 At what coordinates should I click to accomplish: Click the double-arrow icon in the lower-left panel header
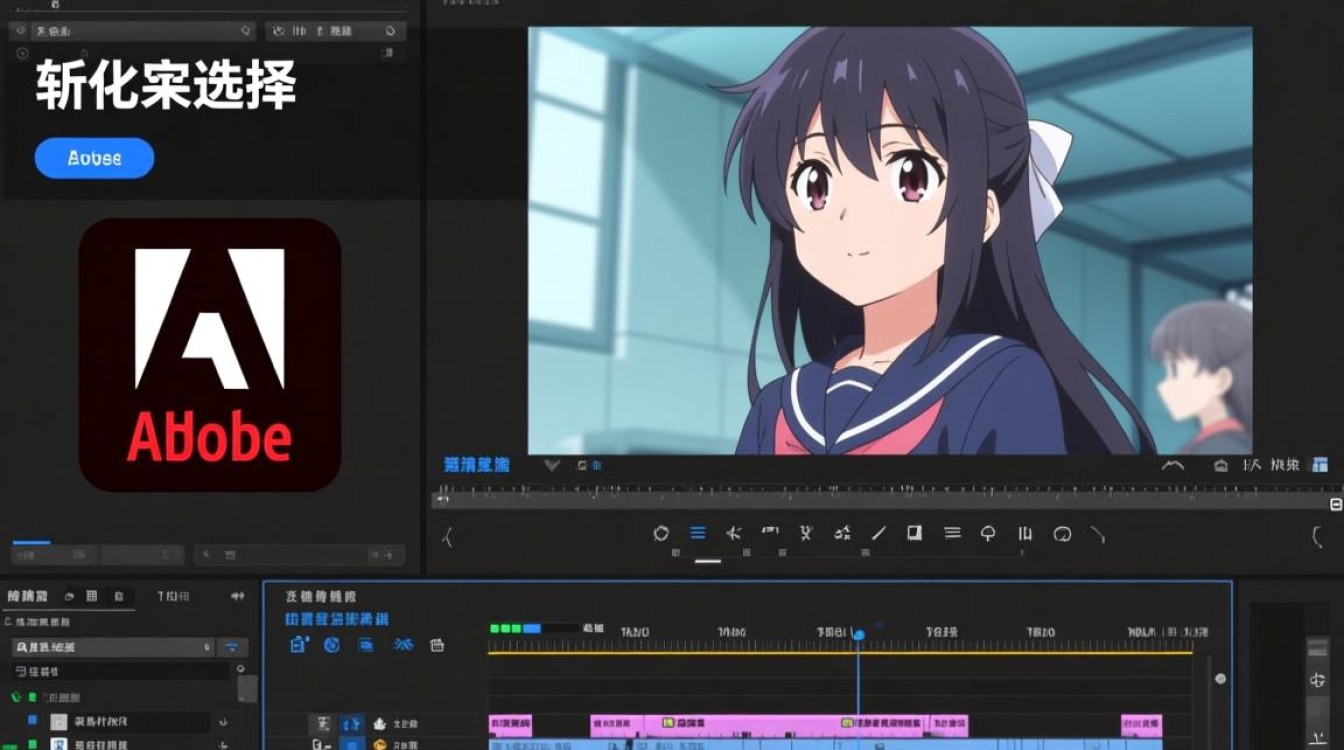tap(237, 596)
